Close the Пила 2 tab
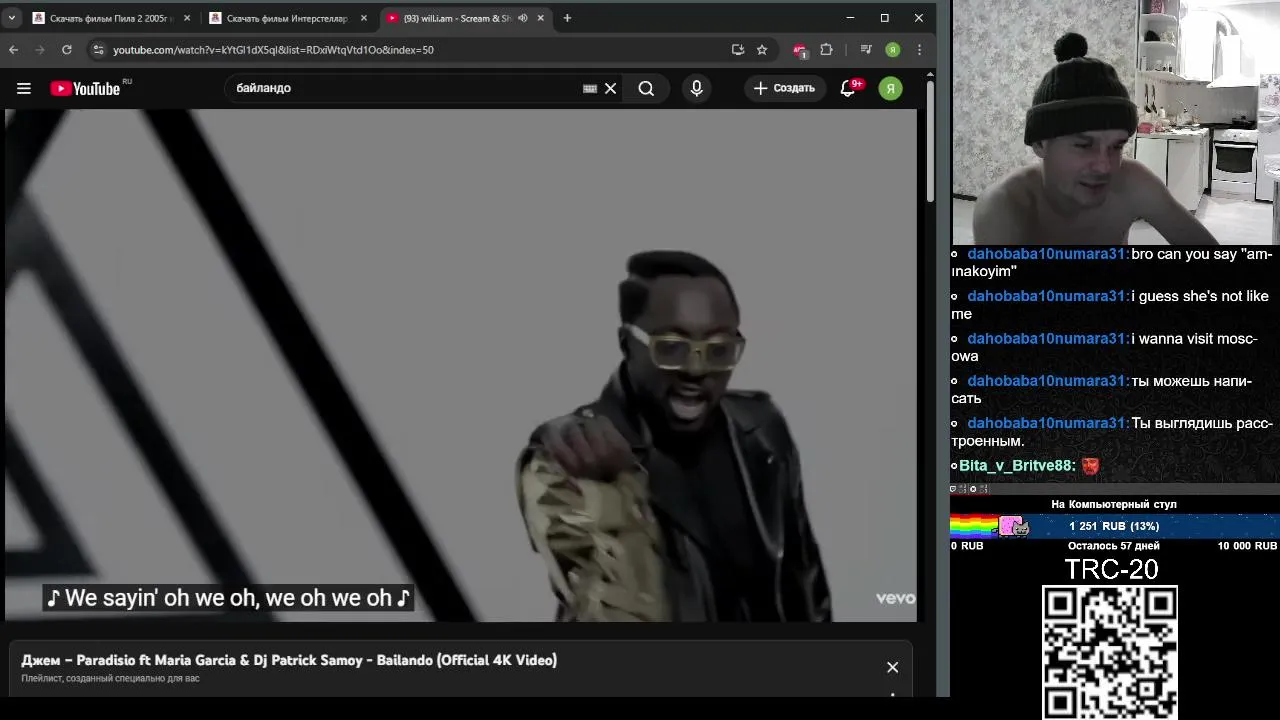The height and width of the screenshot is (720, 1280). point(187,18)
